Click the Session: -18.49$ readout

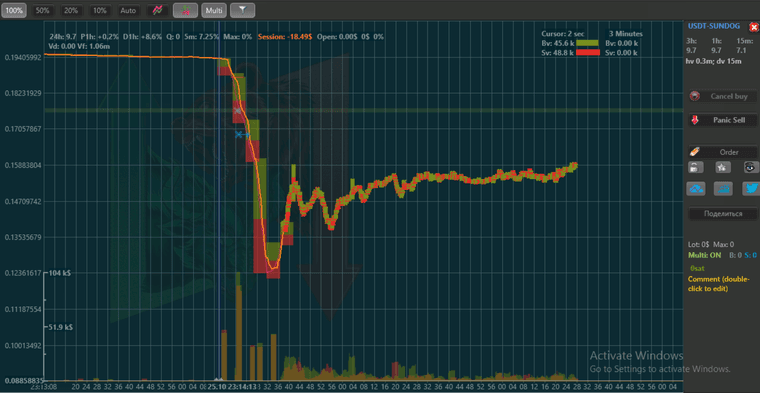[286, 36]
